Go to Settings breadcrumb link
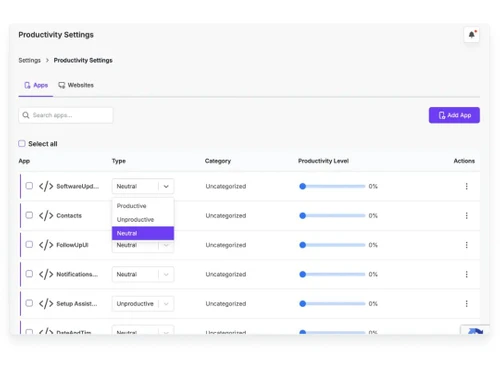The image size is (500, 375). pyautogui.click(x=29, y=60)
